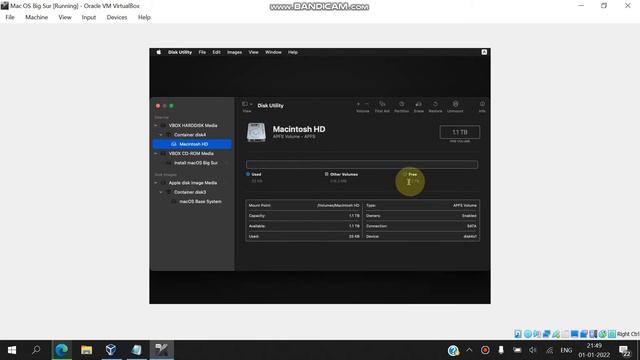The image size is (640, 360).
Task: Click the disk usage bar
Action: 362,164
